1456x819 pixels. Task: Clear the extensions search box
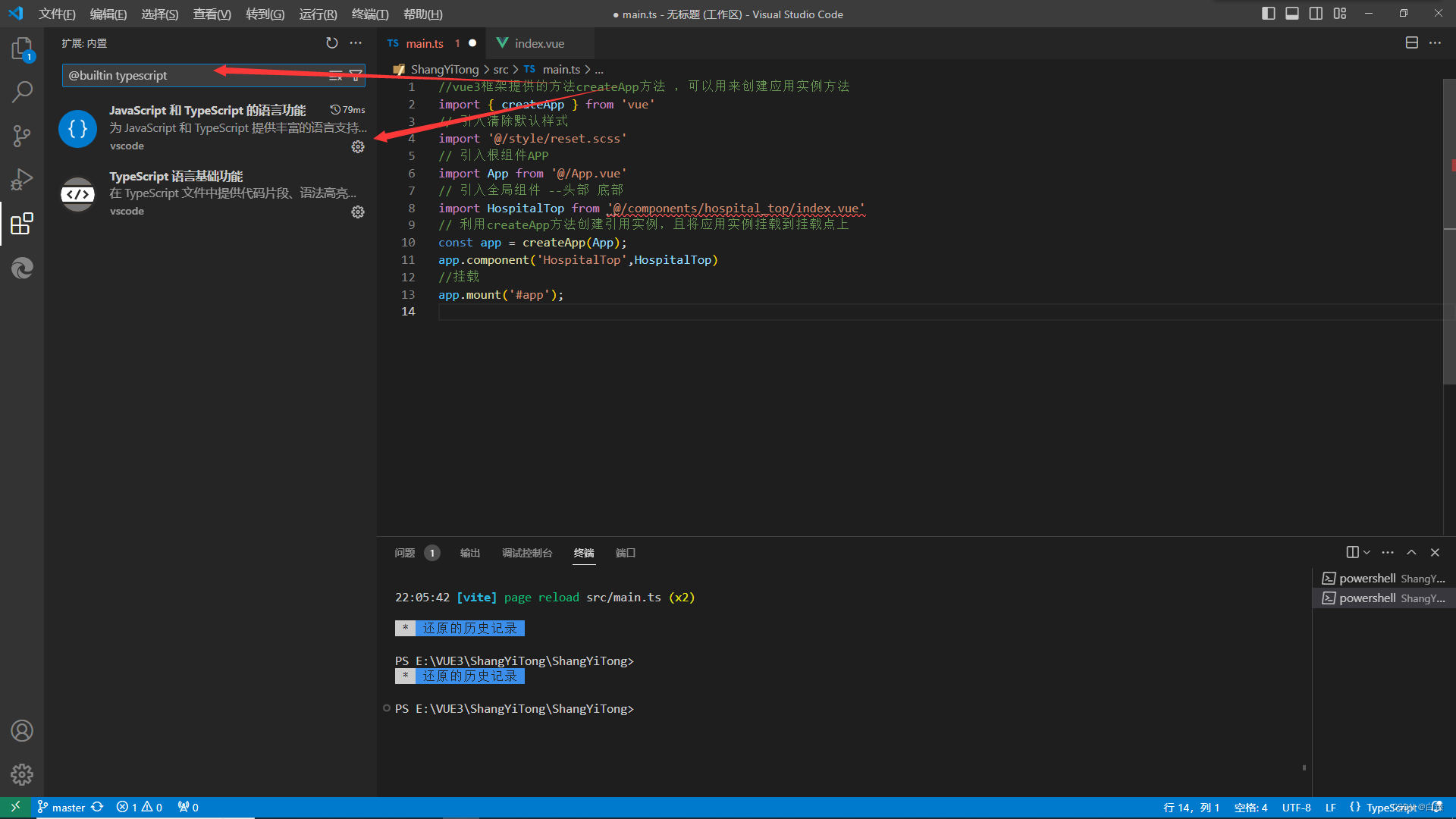336,75
